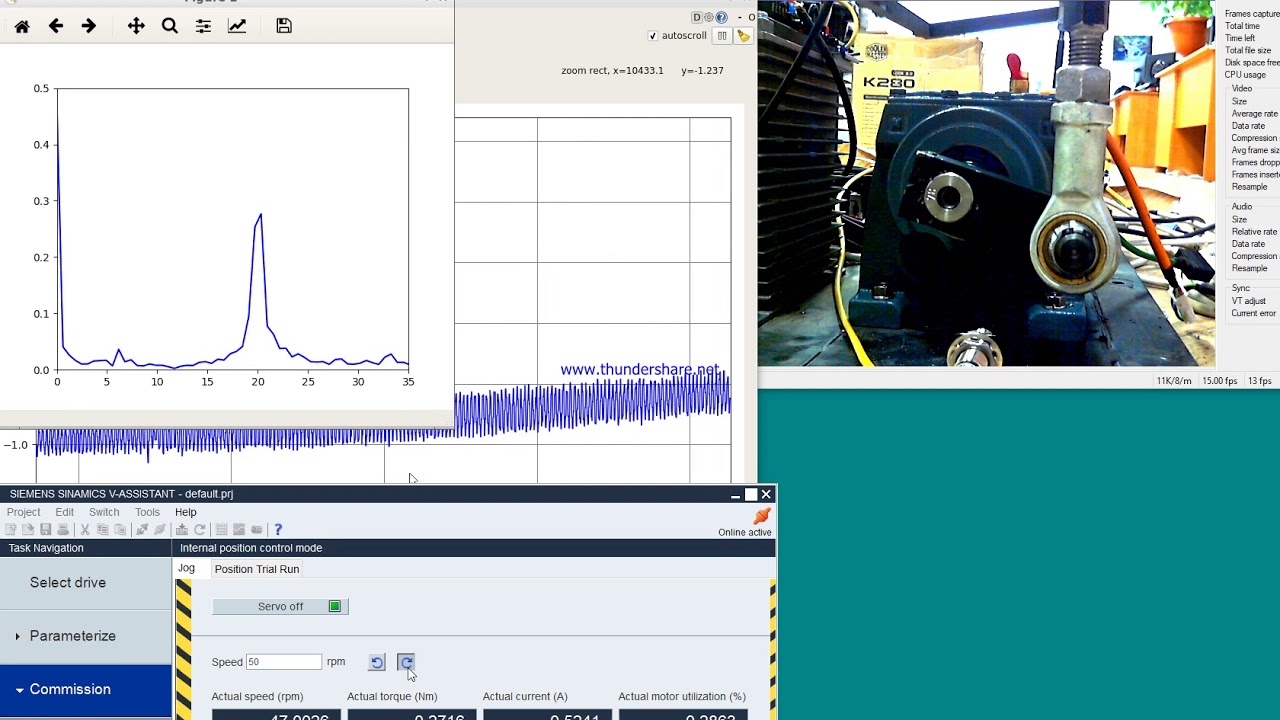This screenshot has width=1280, height=720.
Task: Click the D icon in the plot window
Action: click(x=697, y=17)
